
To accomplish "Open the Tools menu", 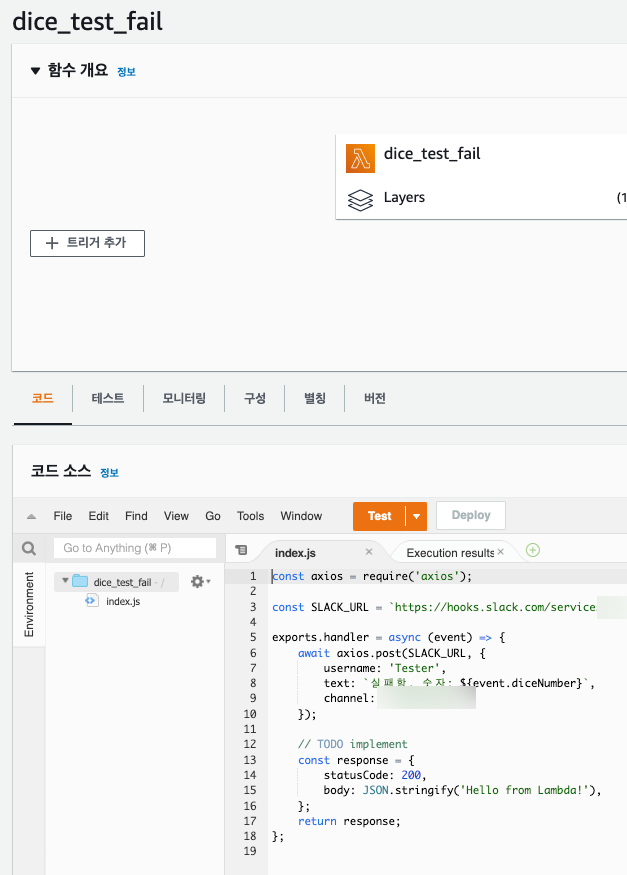I will click(250, 516).
